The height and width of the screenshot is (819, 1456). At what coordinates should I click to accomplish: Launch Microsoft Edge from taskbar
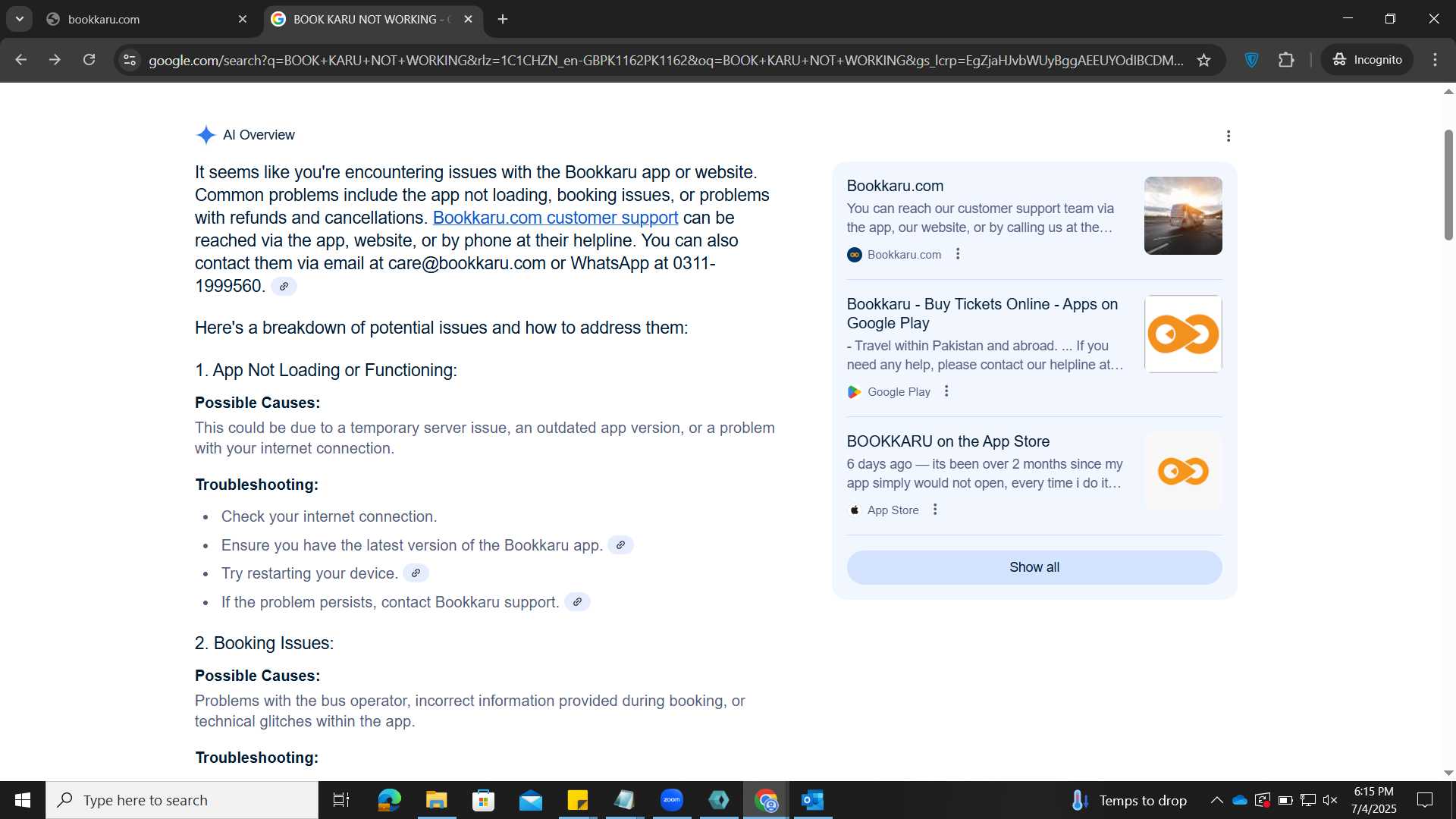389,800
